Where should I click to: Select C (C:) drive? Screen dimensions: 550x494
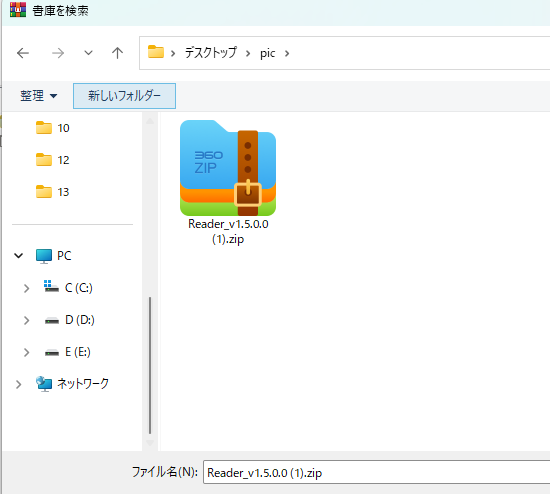pos(68,288)
